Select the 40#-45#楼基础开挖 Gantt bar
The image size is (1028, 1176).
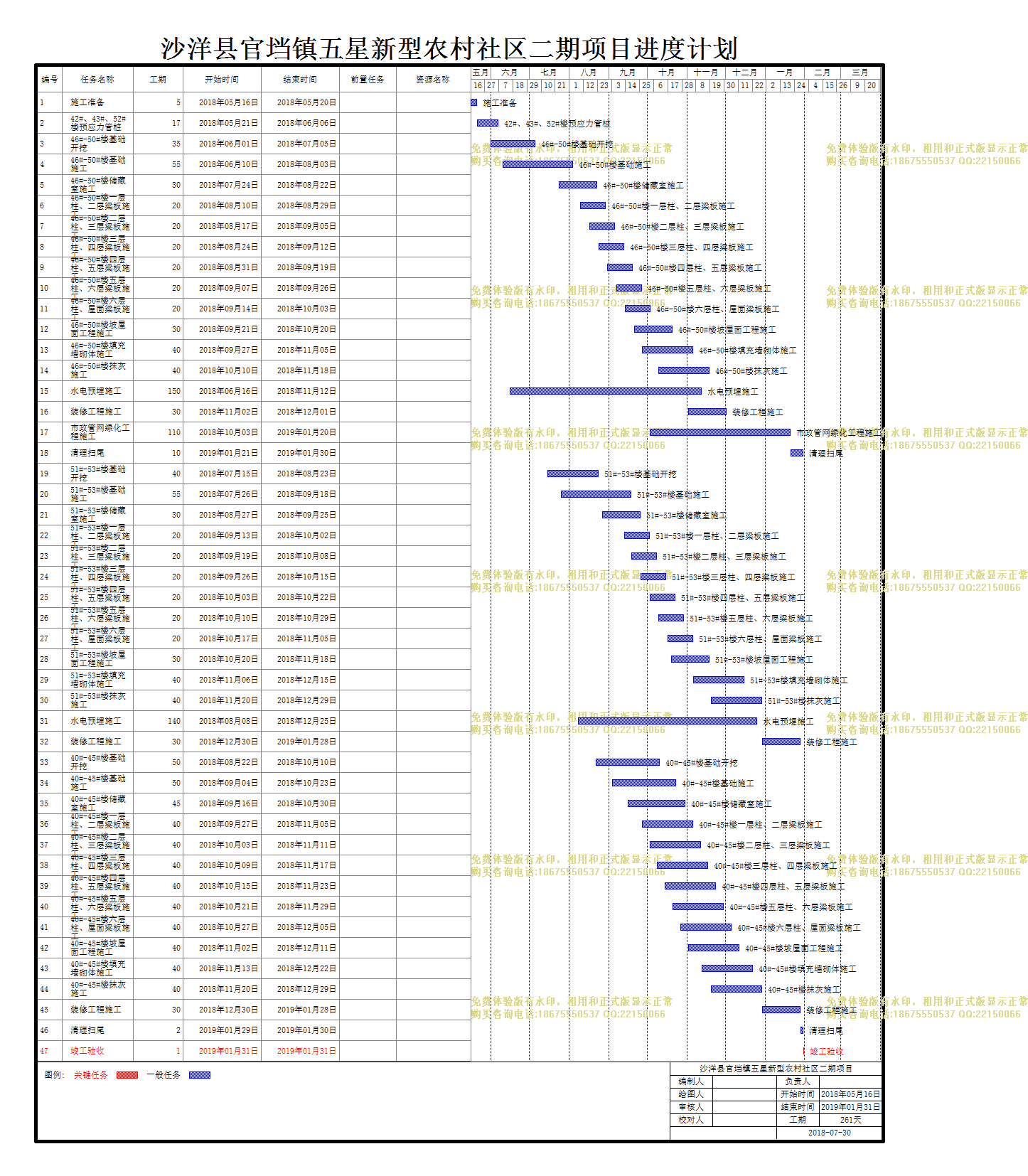coord(628,762)
